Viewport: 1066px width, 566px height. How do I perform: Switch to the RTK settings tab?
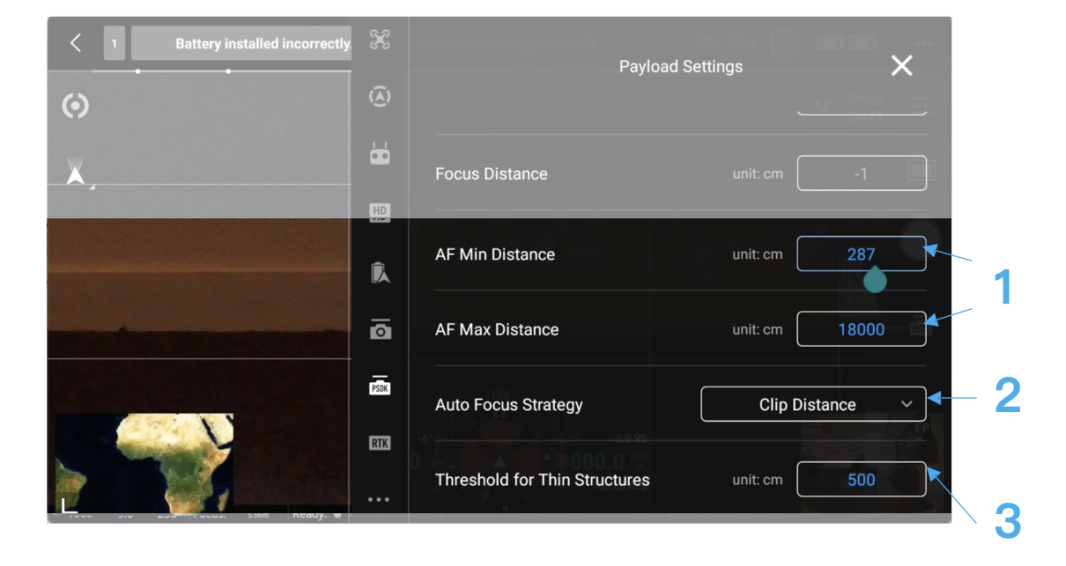click(379, 443)
